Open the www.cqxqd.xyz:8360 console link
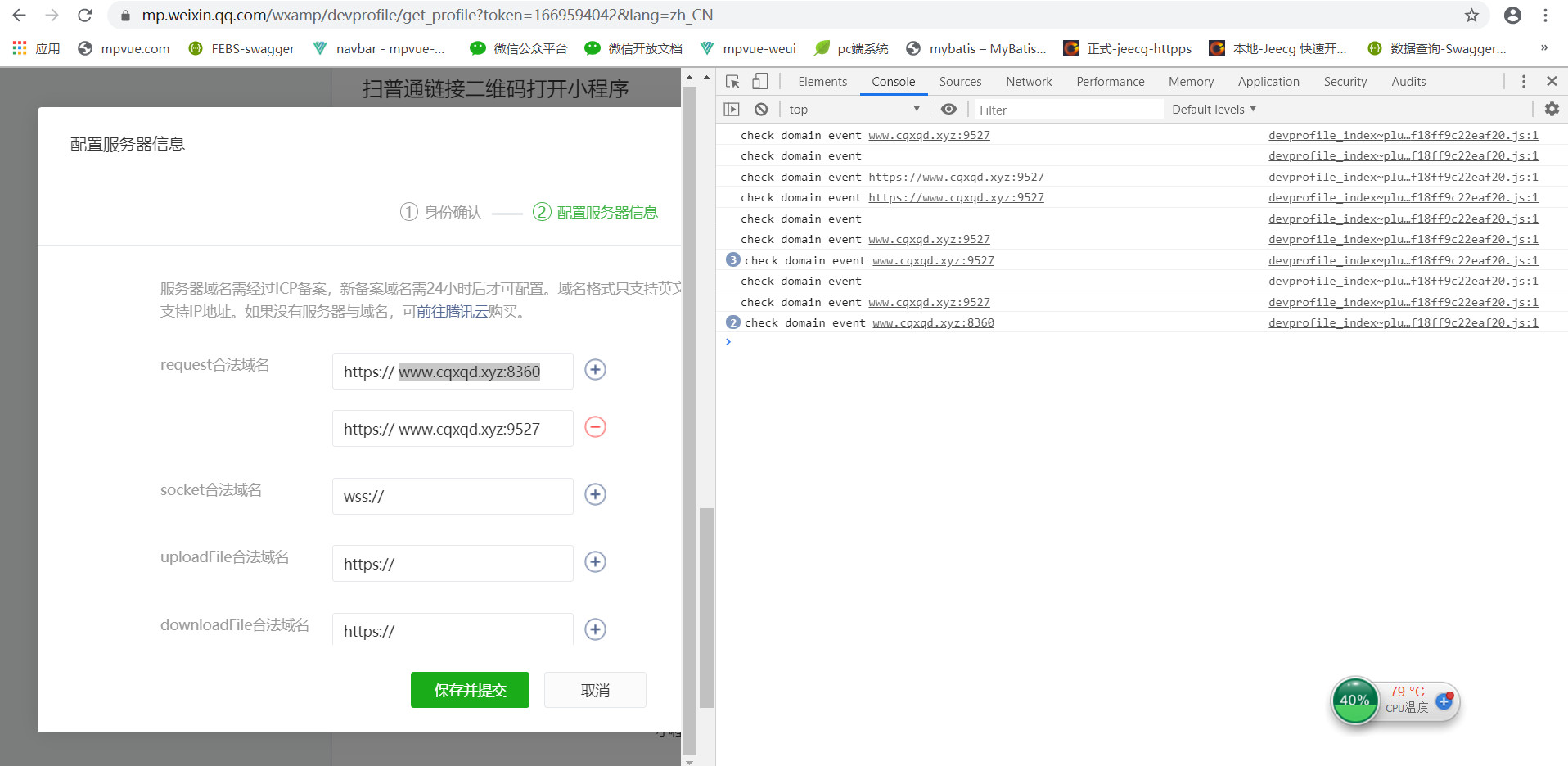1568x766 pixels. [933, 322]
